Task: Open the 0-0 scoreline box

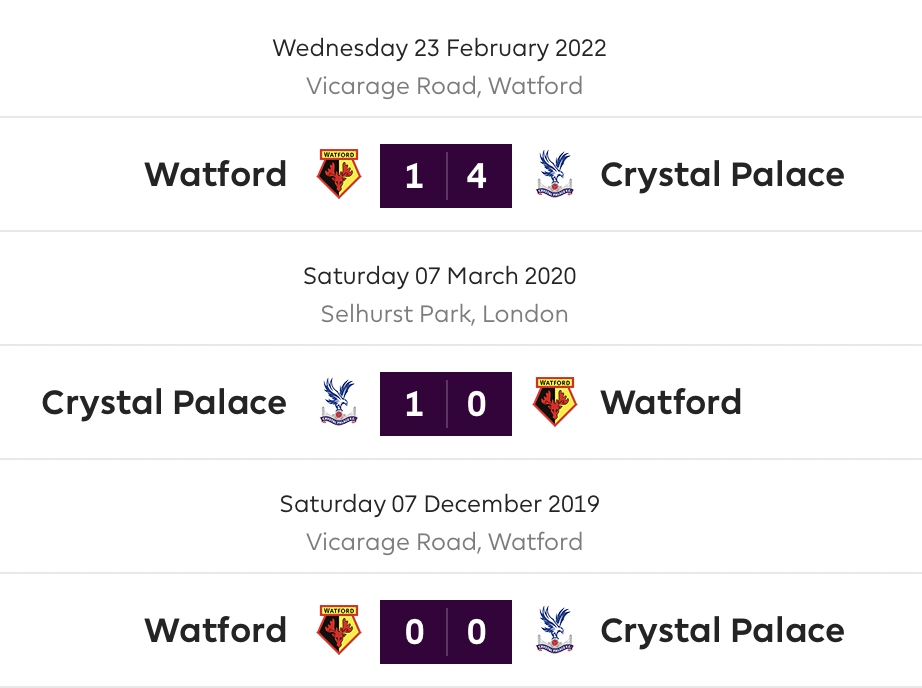Action: 446,632
